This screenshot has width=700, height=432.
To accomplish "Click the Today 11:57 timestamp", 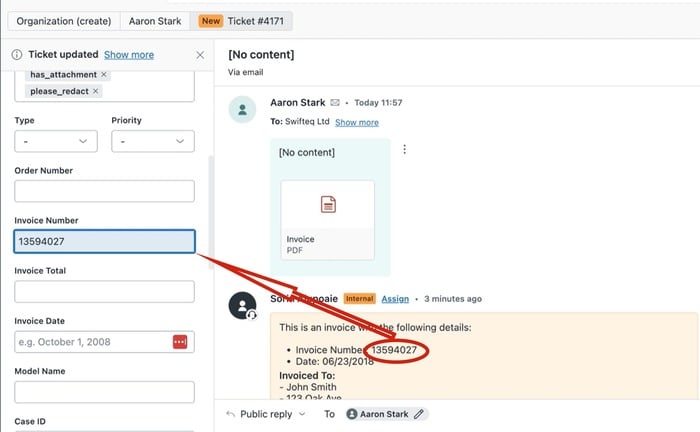I will click(x=378, y=103).
